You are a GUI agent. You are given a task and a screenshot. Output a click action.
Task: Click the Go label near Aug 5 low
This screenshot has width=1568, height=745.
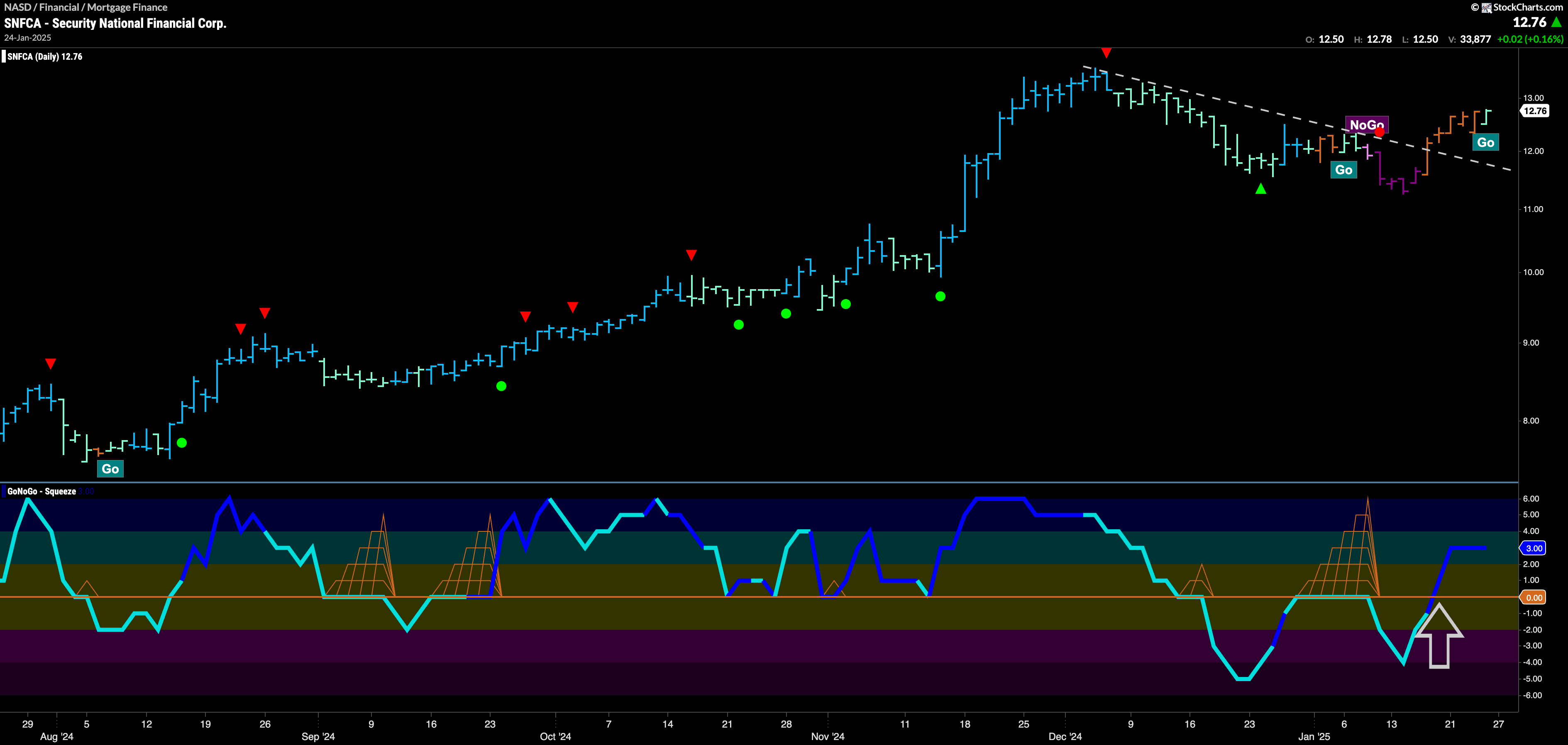[110, 469]
